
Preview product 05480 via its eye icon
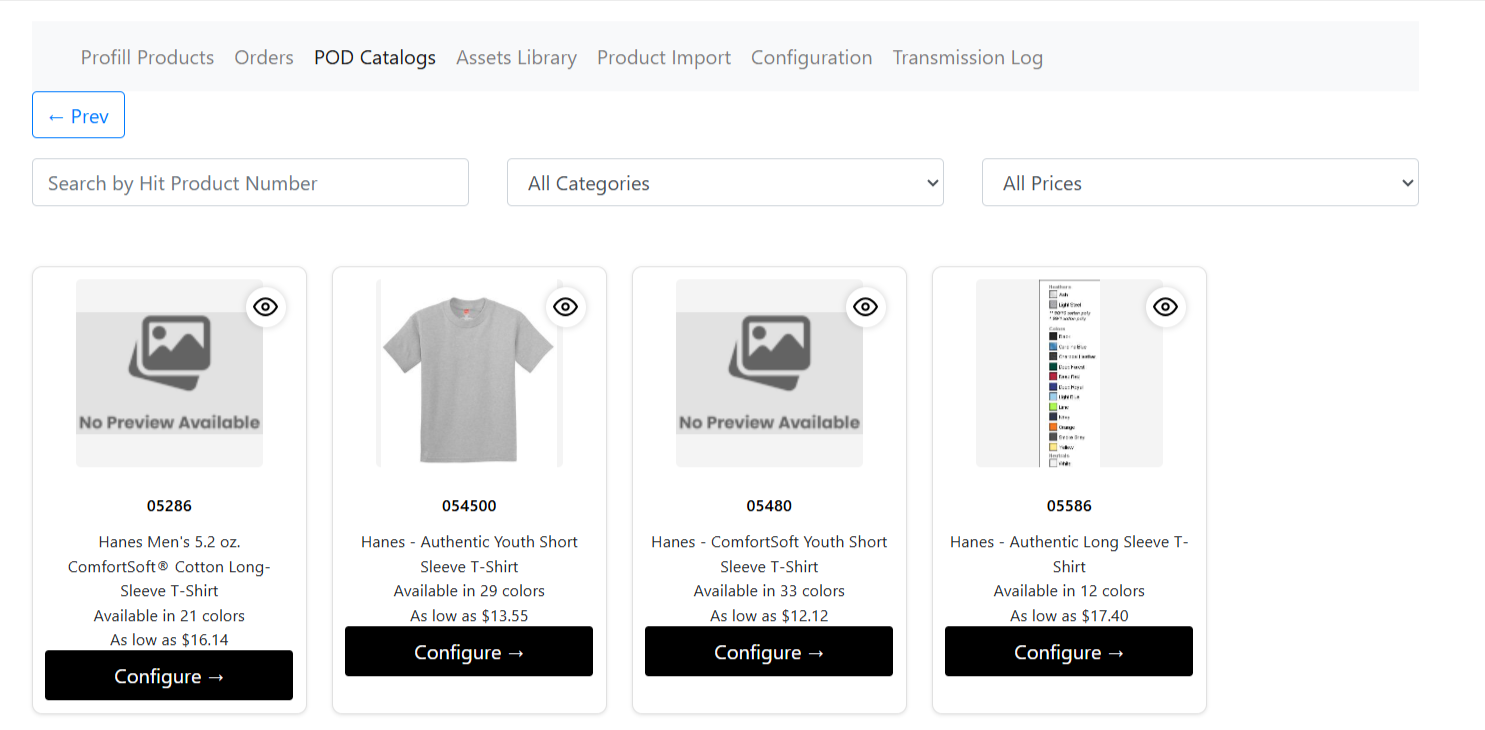(x=865, y=307)
